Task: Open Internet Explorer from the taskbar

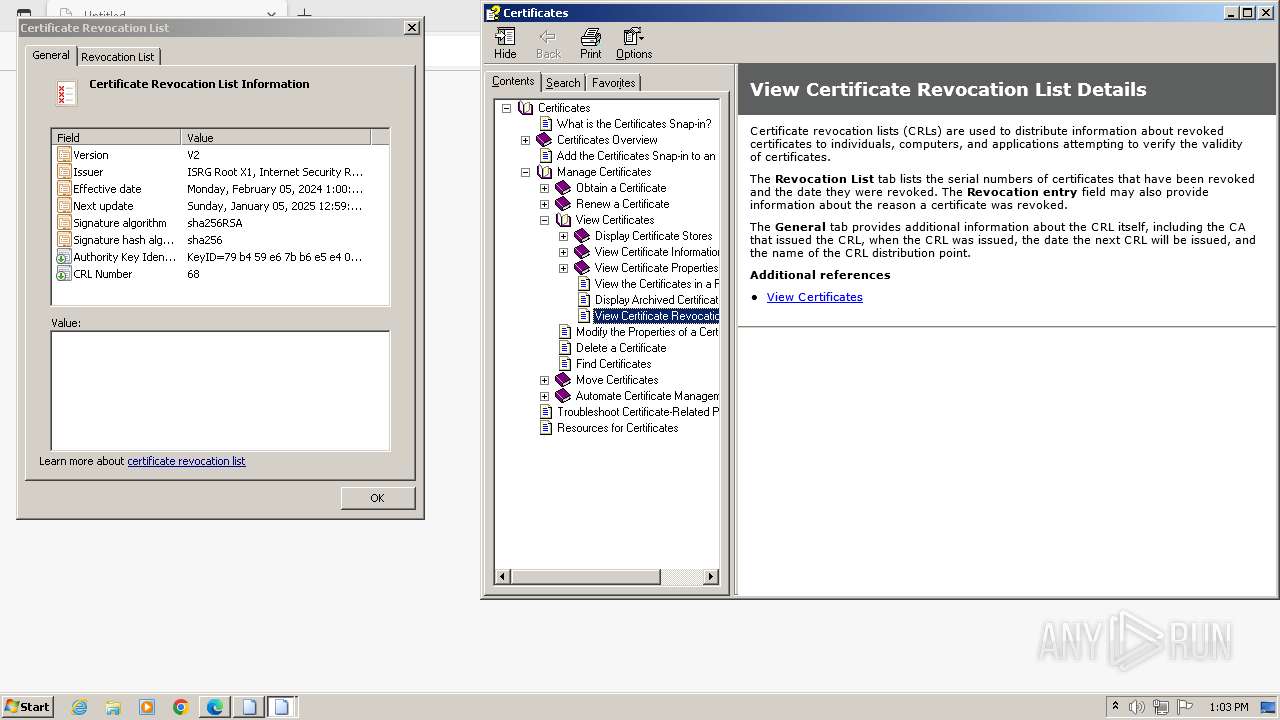Action: pyautogui.click(x=79, y=707)
